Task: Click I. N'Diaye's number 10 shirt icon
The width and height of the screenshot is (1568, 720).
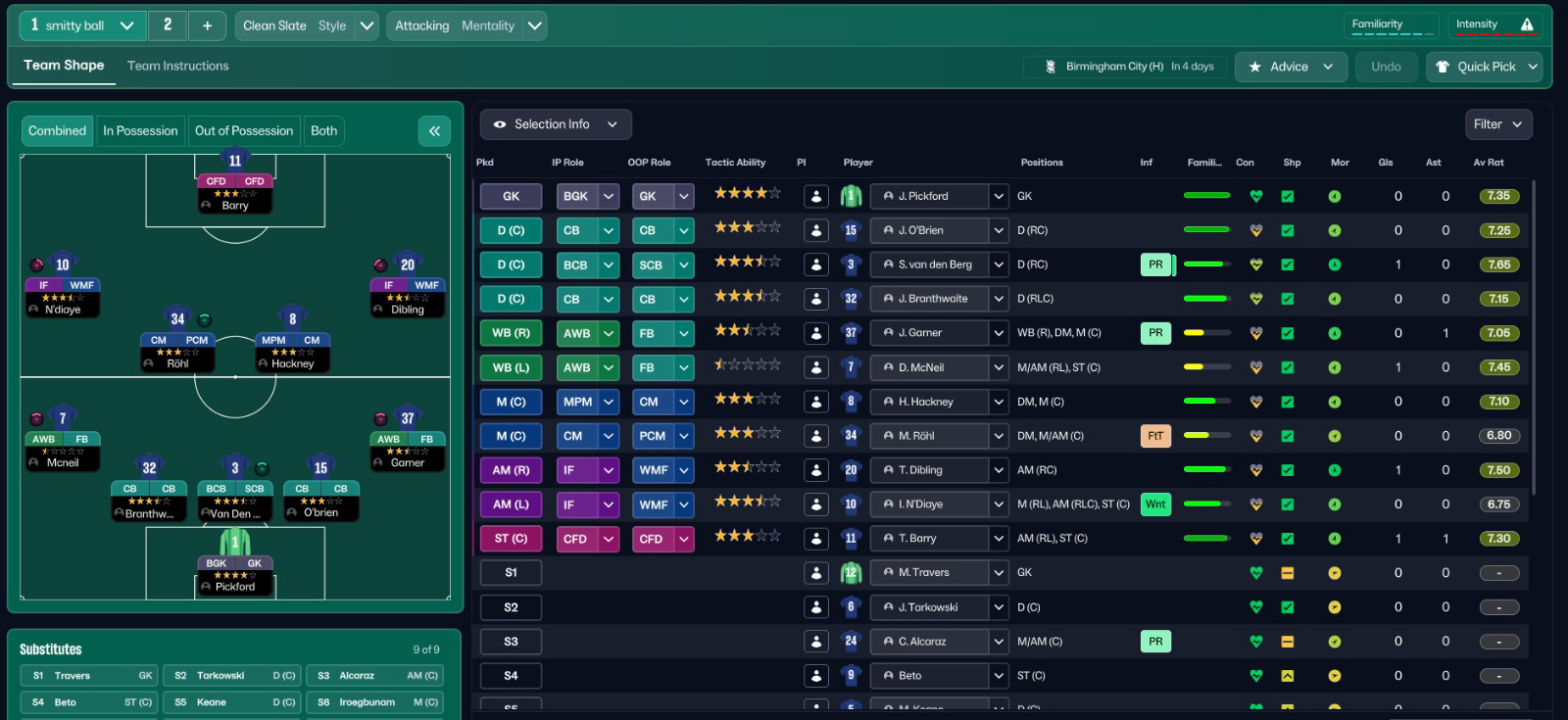Action: point(851,504)
